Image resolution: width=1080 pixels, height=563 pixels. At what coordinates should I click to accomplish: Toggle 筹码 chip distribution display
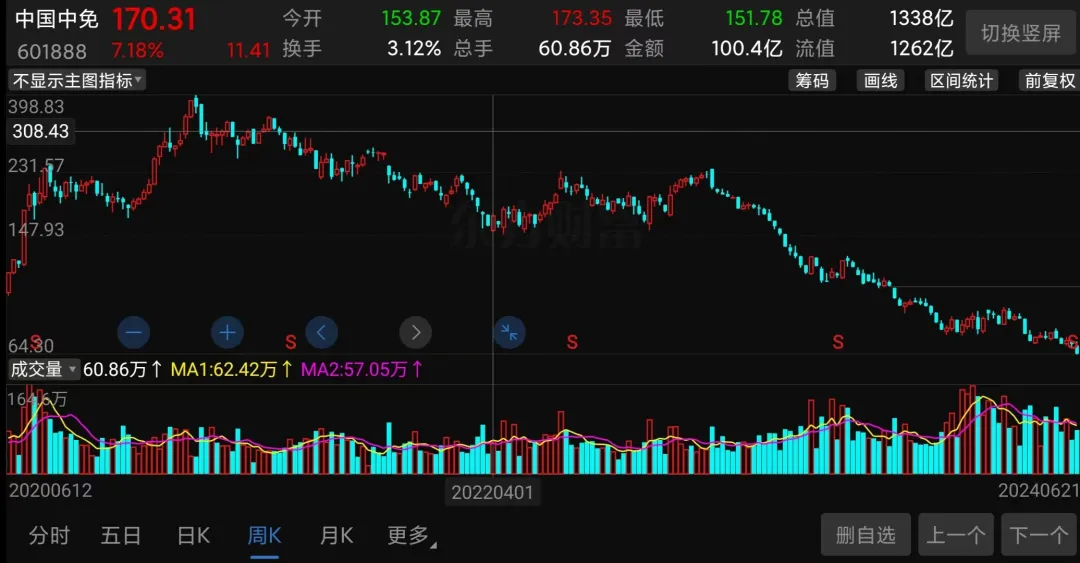(x=812, y=81)
